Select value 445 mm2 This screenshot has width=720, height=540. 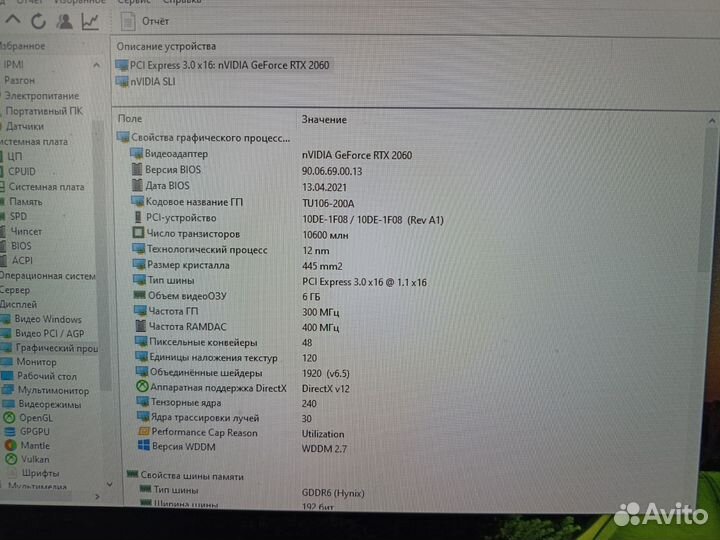click(322, 266)
